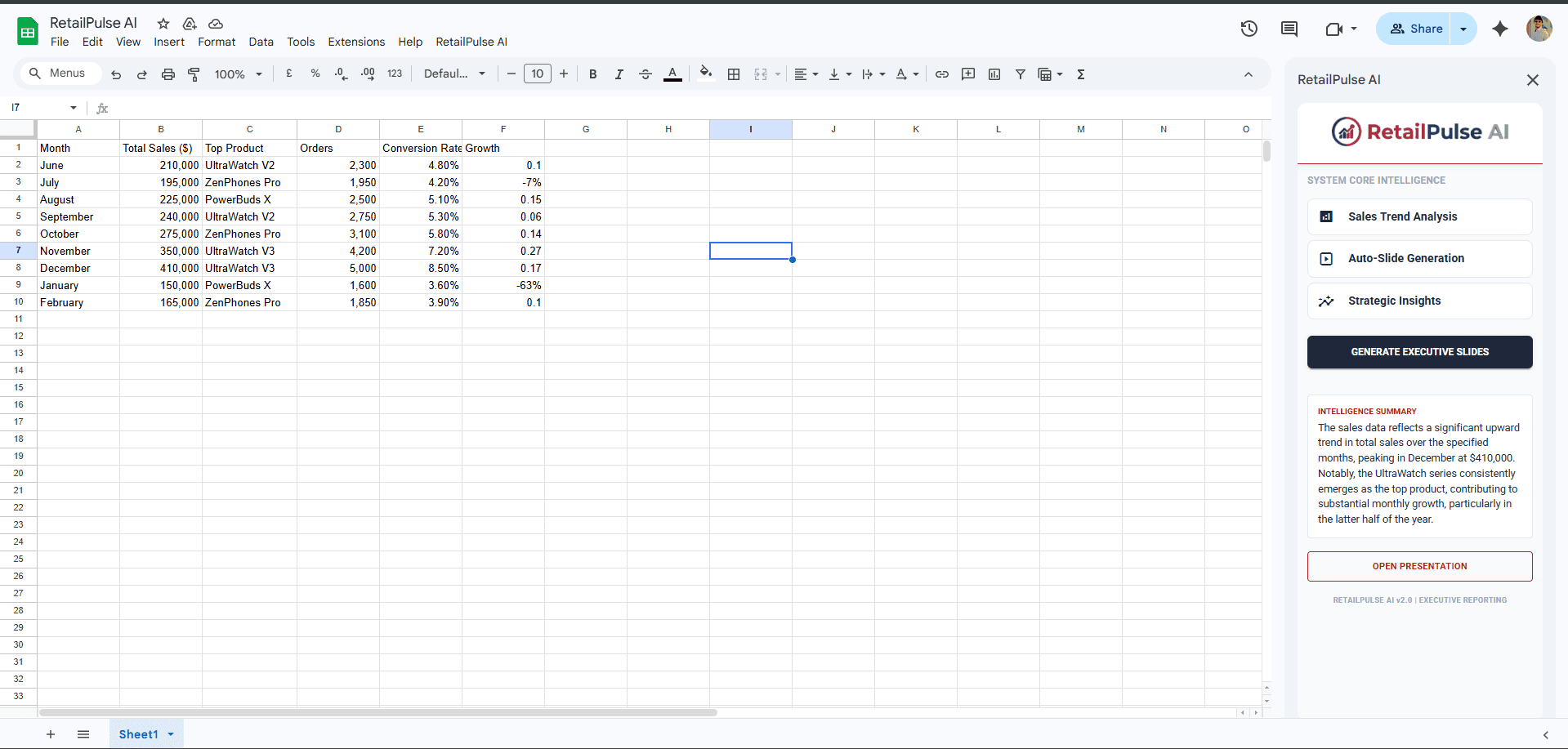
Task: Open Google Sheets home icon
Action: [28, 32]
